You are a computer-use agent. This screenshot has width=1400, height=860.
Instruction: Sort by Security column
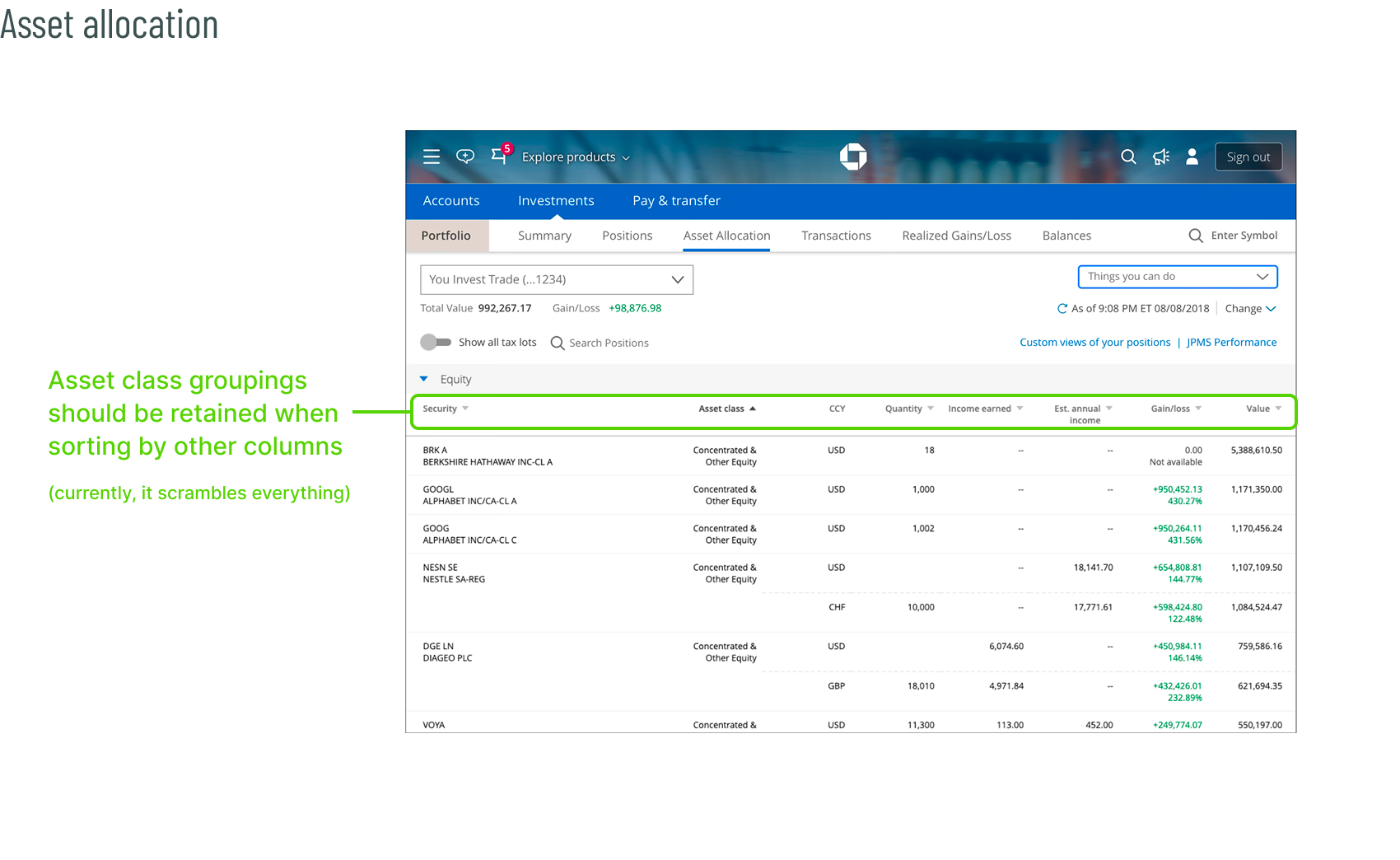click(446, 409)
